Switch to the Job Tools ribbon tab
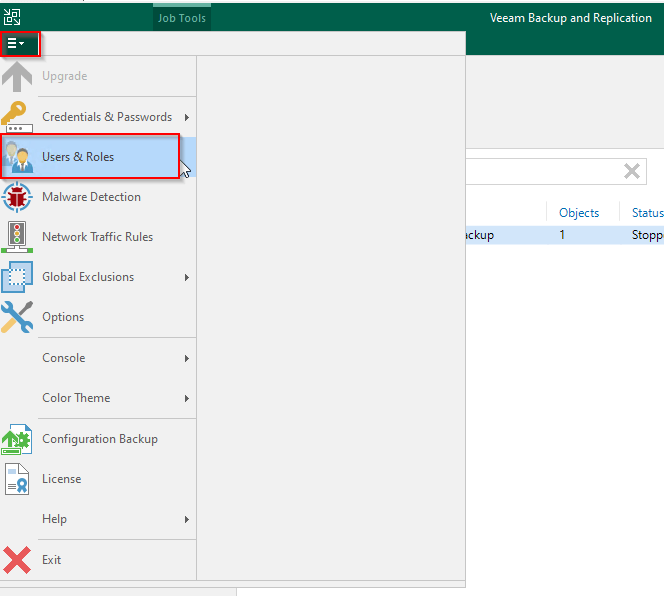 [181, 18]
